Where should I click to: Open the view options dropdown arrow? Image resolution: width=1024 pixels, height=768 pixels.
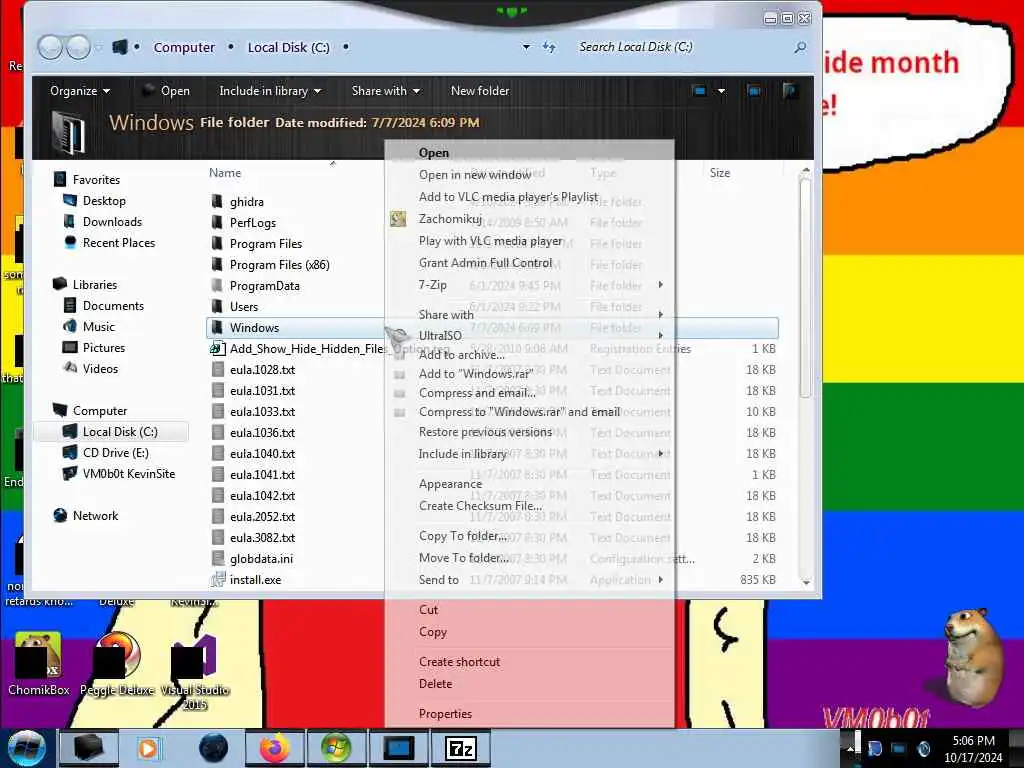pyautogui.click(x=721, y=91)
